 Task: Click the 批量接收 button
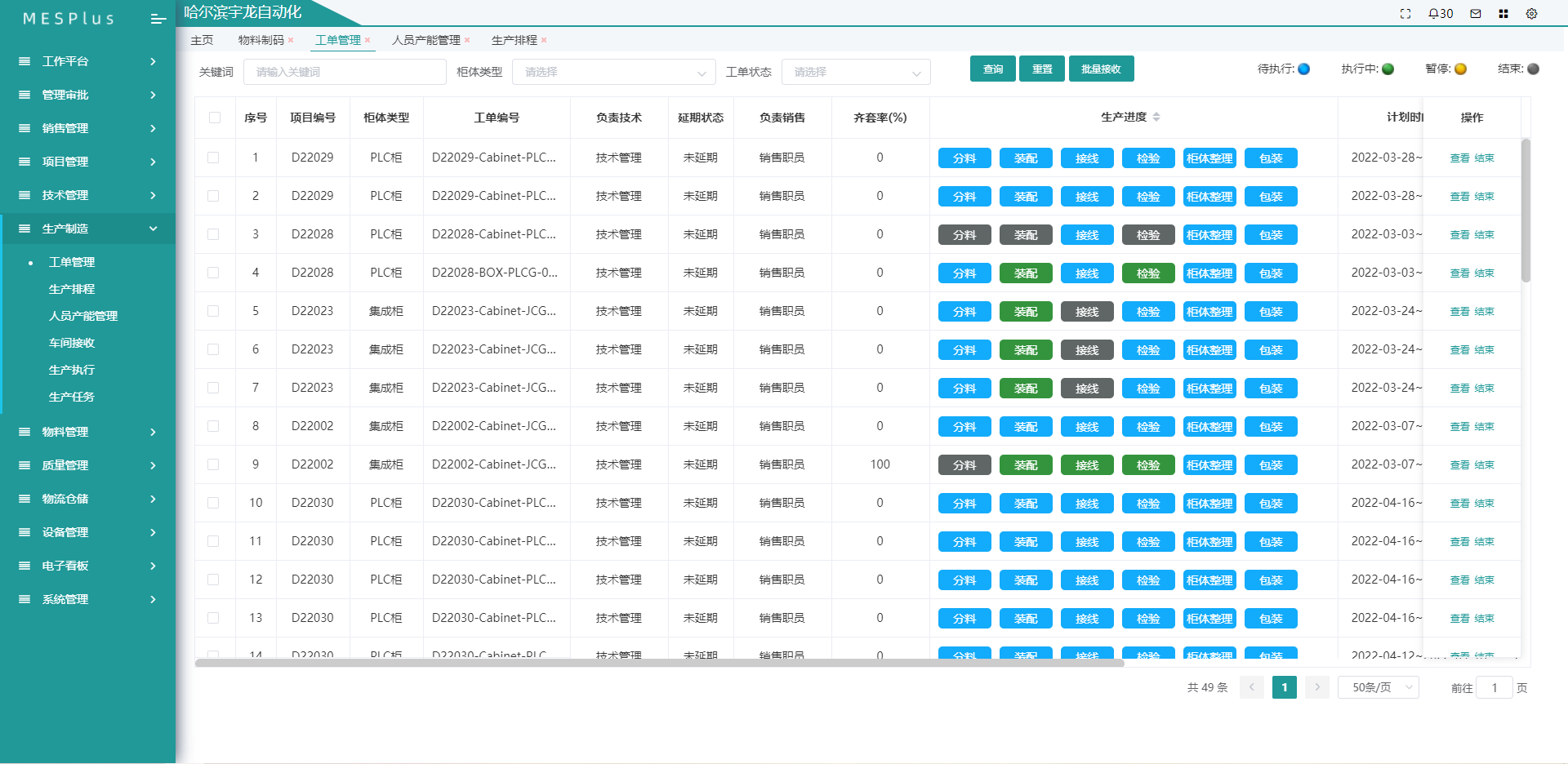(1101, 69)
